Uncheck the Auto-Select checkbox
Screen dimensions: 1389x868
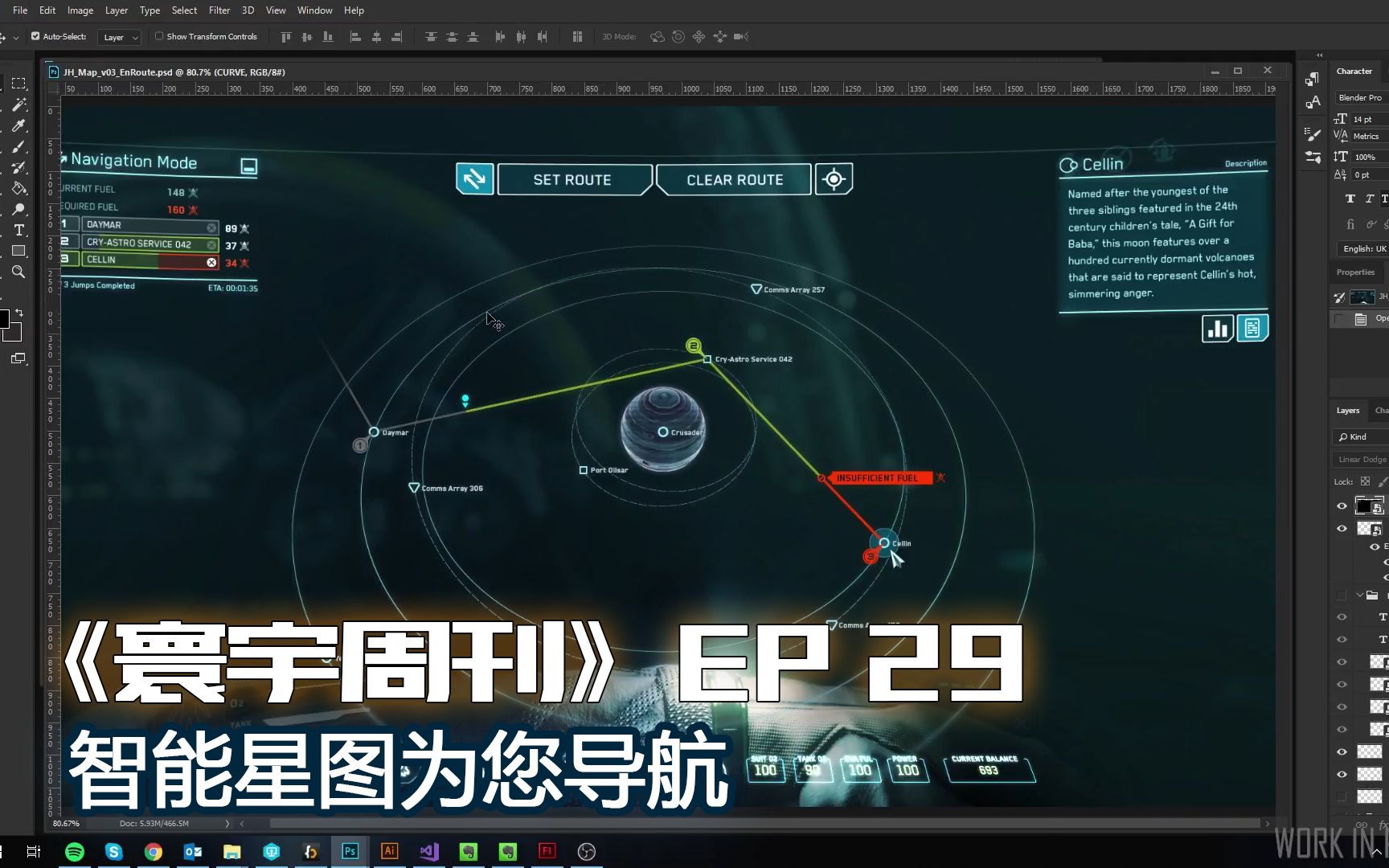[x=35, y=36]
